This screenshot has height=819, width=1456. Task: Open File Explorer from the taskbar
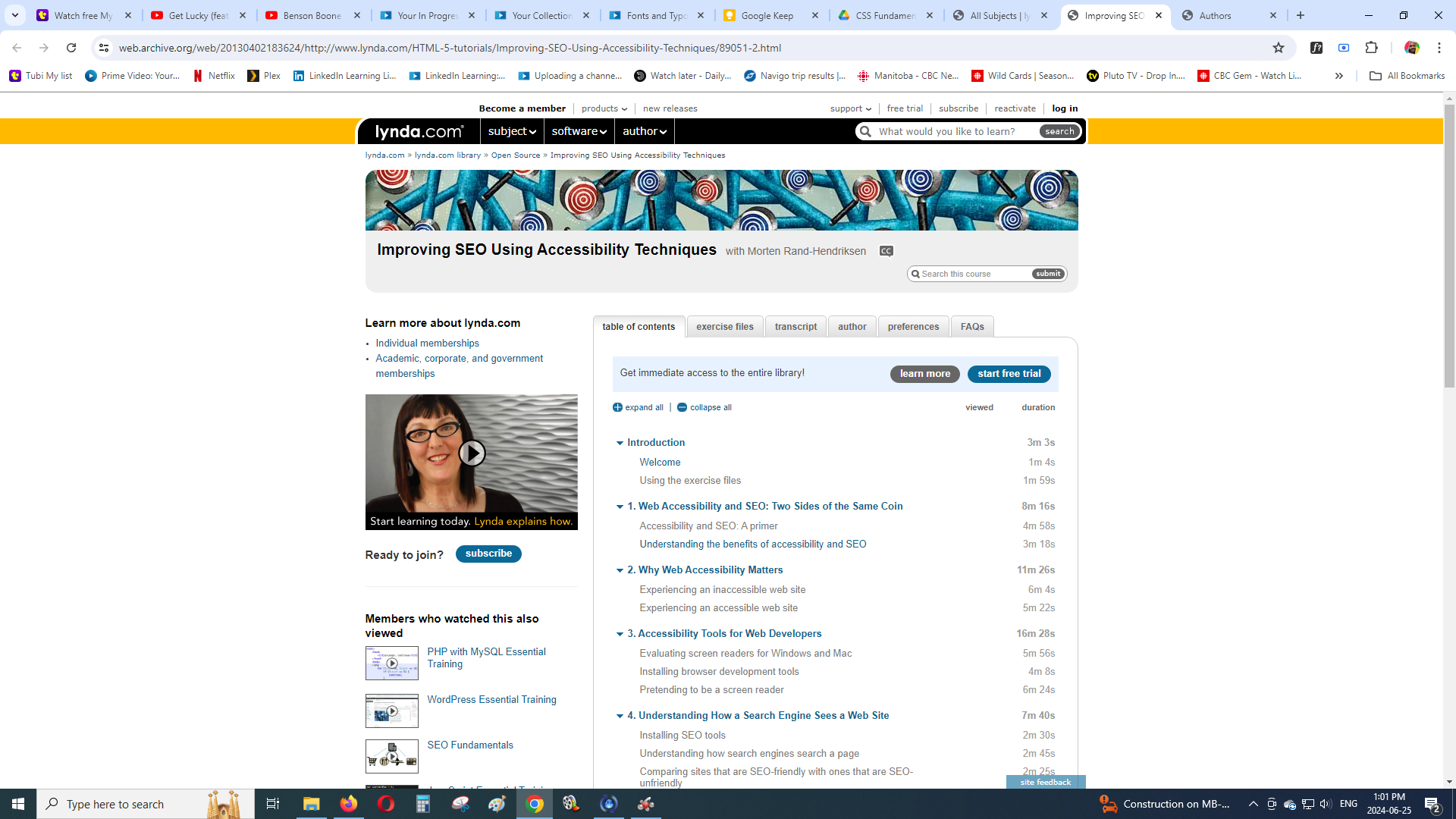(311, 804)
